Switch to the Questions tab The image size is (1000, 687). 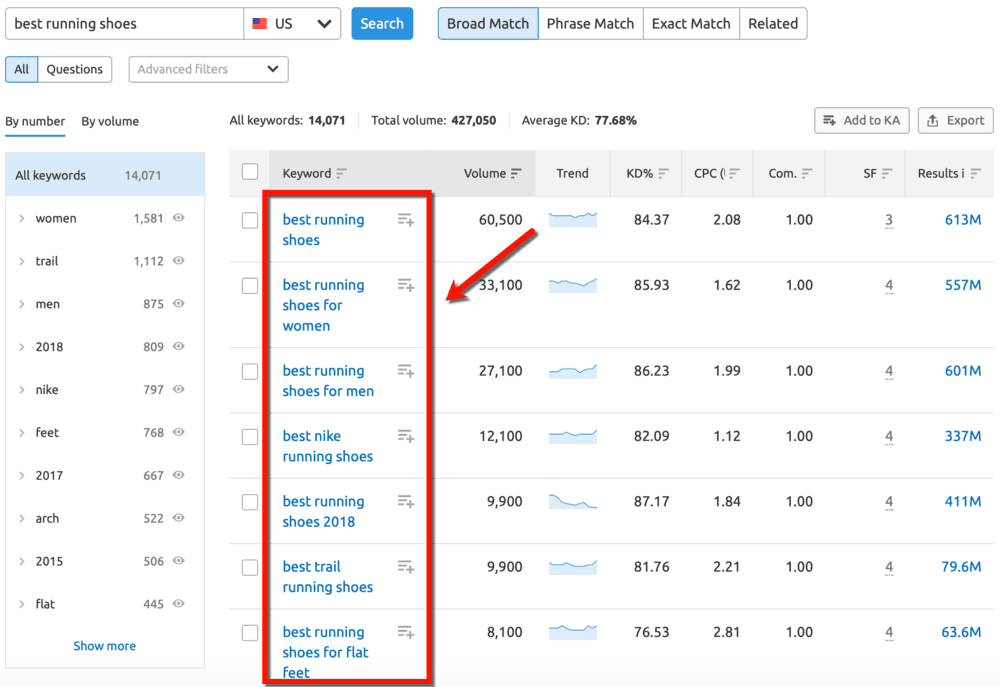pyautogui.click(x=75, y=69)
